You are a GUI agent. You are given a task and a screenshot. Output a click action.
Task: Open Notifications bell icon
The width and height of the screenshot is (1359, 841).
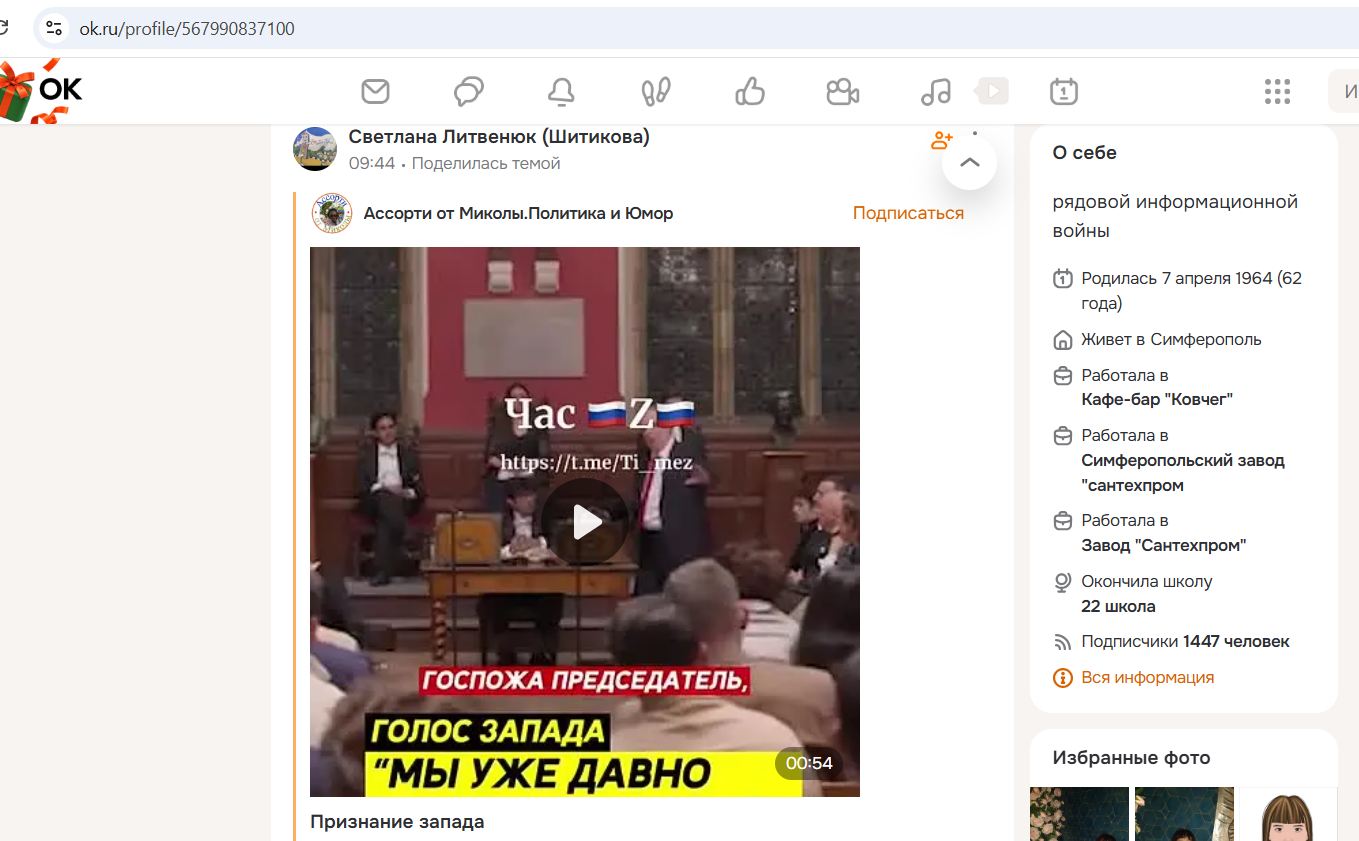(x=561, y=92)
